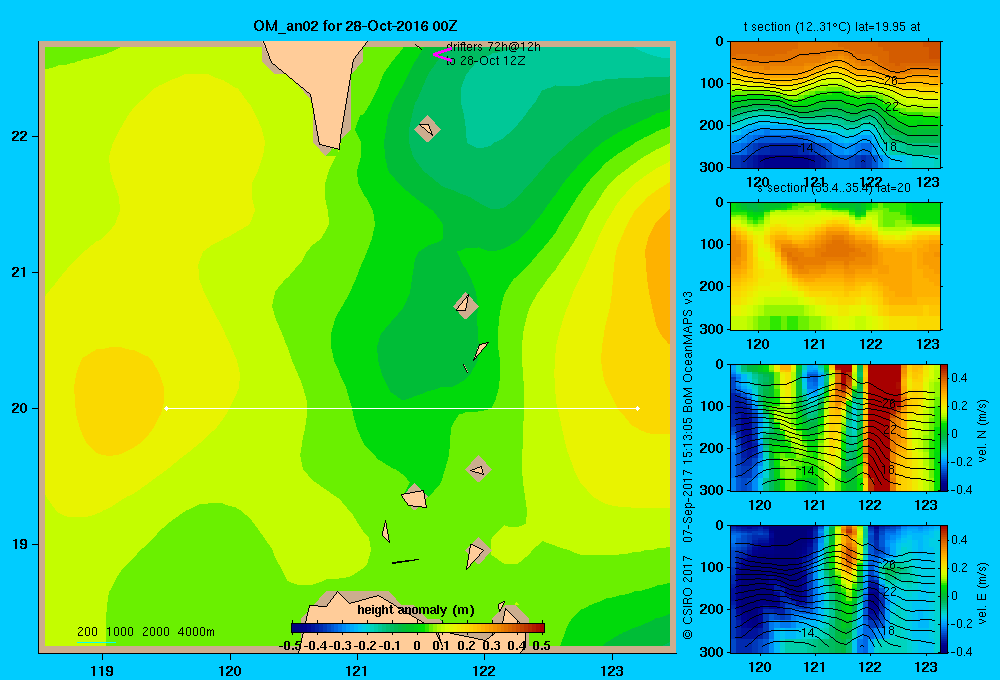Click the island near 122E just below 21N
This screenshot has width=1000, height=680.
(465, 305)
